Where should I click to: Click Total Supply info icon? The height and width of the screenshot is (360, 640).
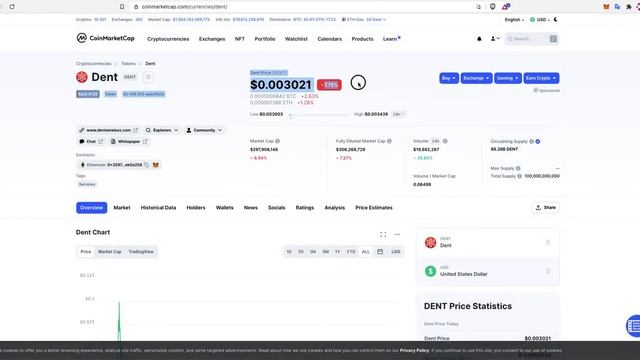click(x=520, y=176)
